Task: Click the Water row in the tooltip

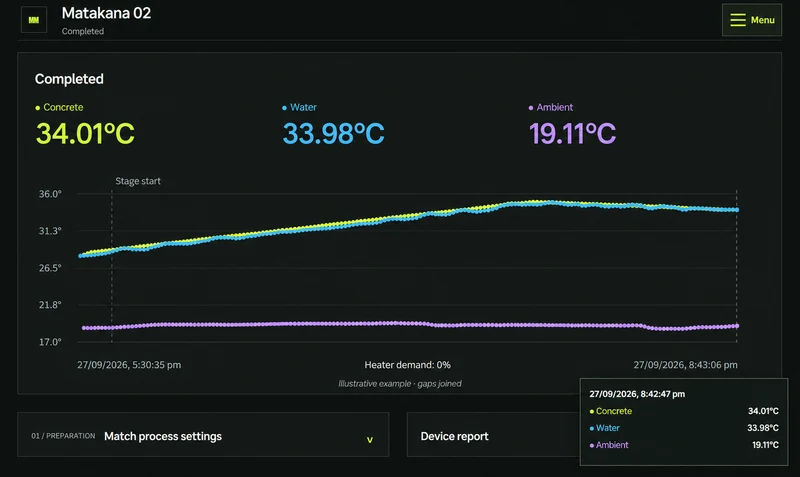Action: (x=684, y=428)
